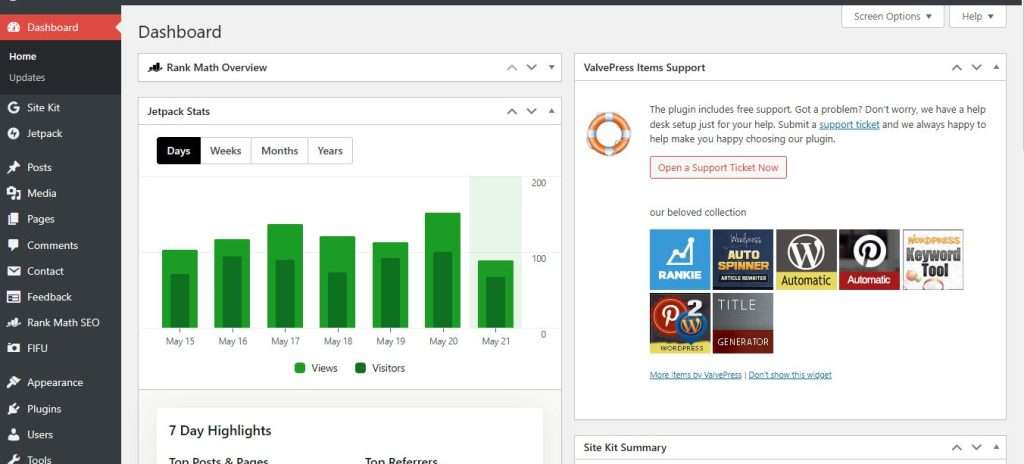The width and height of the screenshot is (1024, 464).
Task: Click the Tools wrench icon
Action: 14,459
